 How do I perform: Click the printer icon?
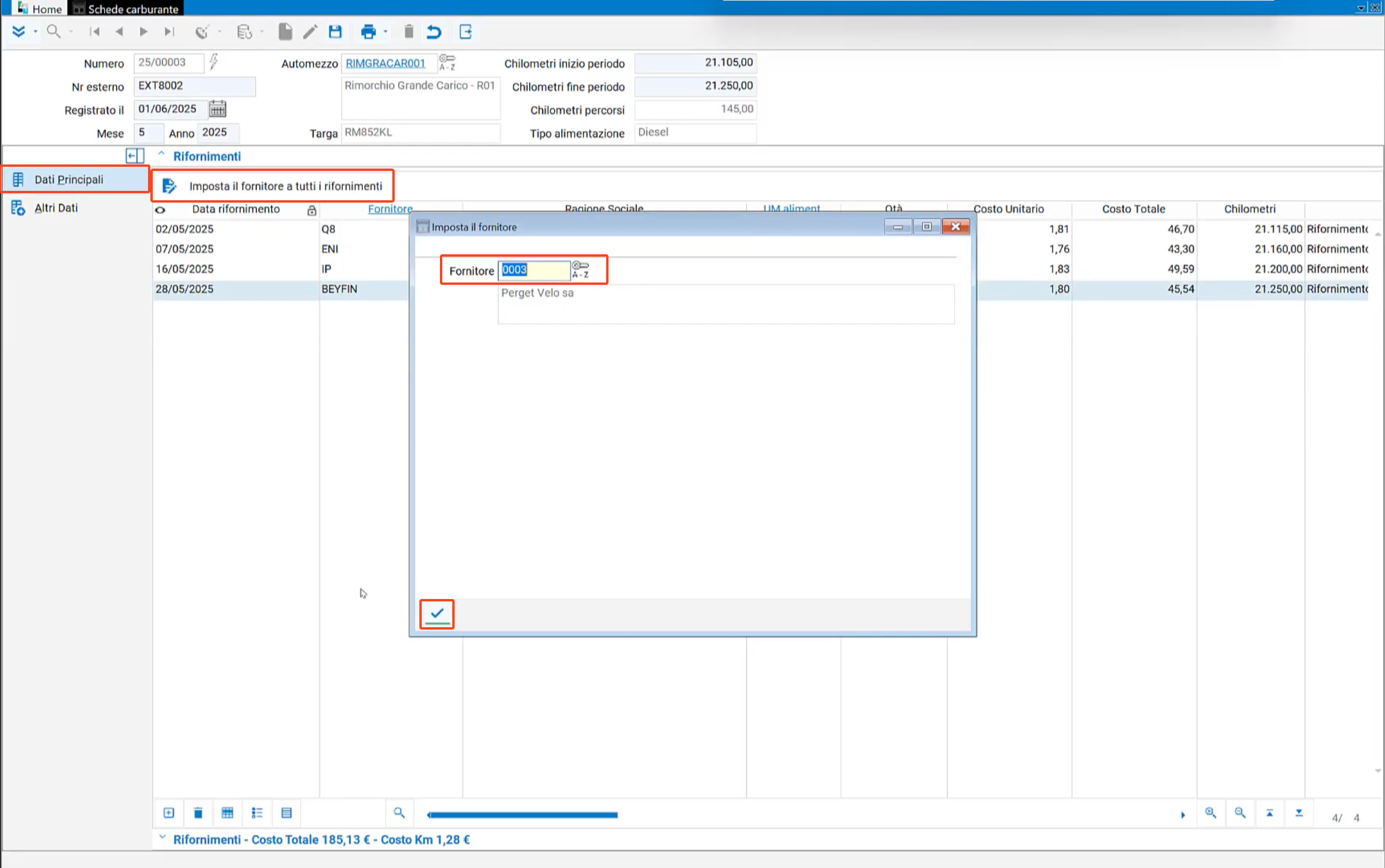368,32
